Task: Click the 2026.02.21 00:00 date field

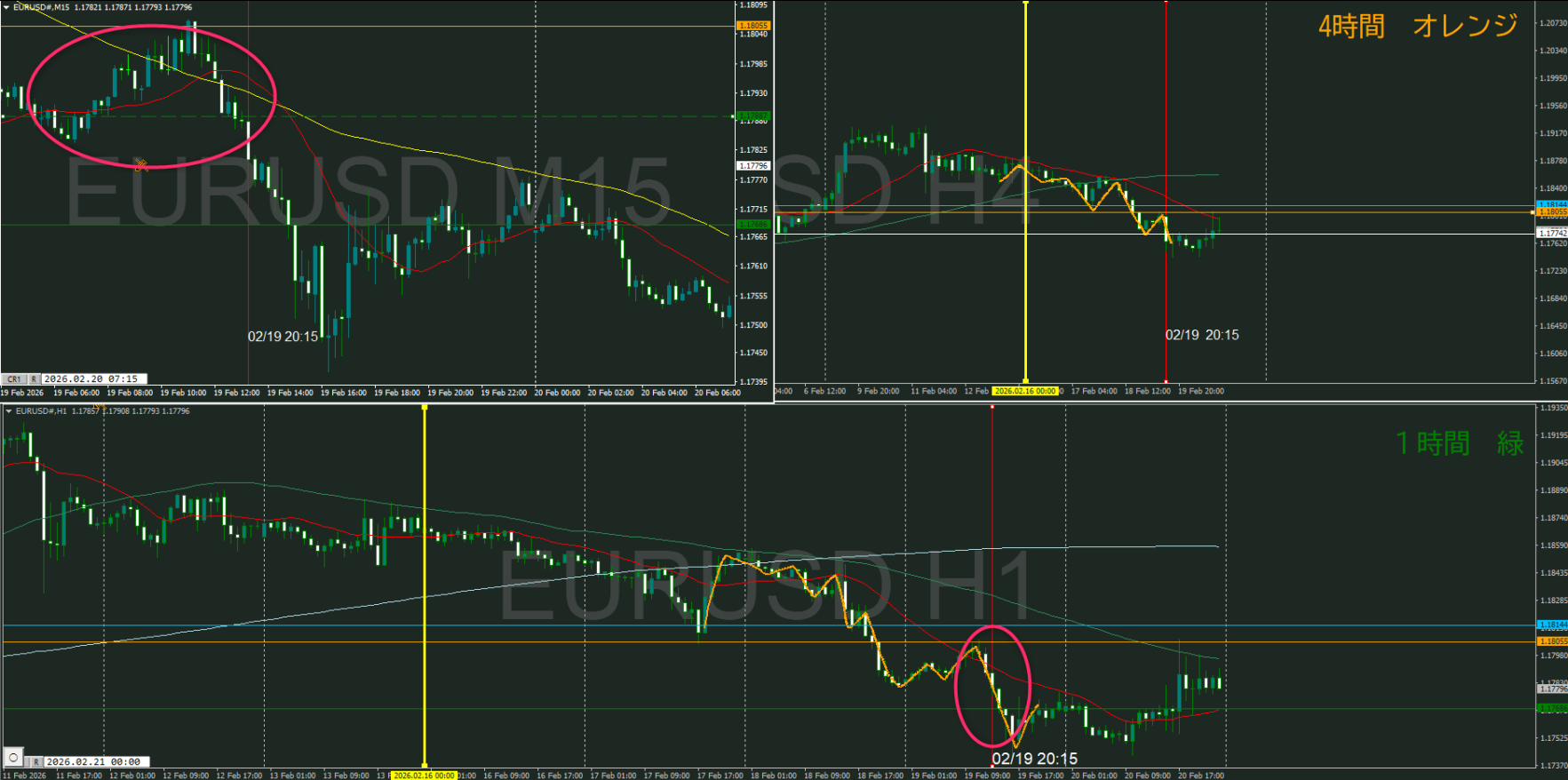Action: [93, 762]
